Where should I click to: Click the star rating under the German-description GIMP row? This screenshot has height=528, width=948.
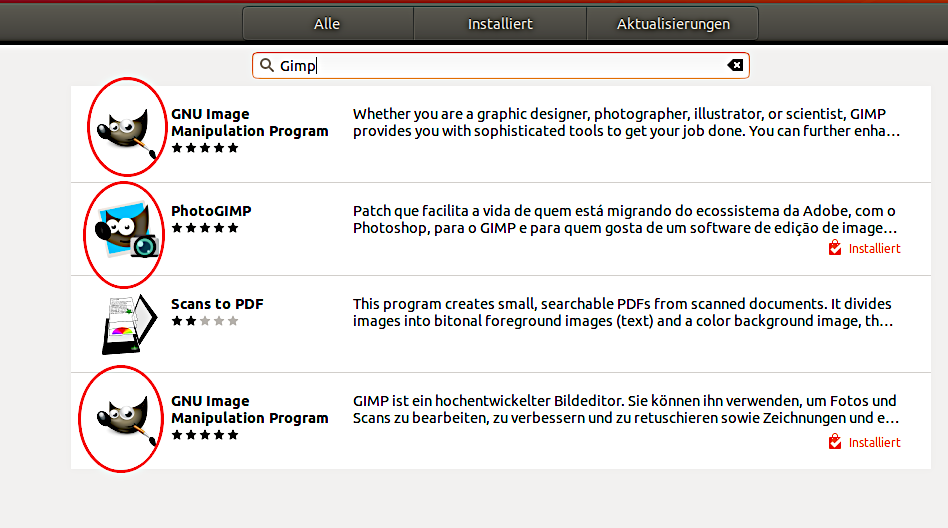click(x=205, y=435)
